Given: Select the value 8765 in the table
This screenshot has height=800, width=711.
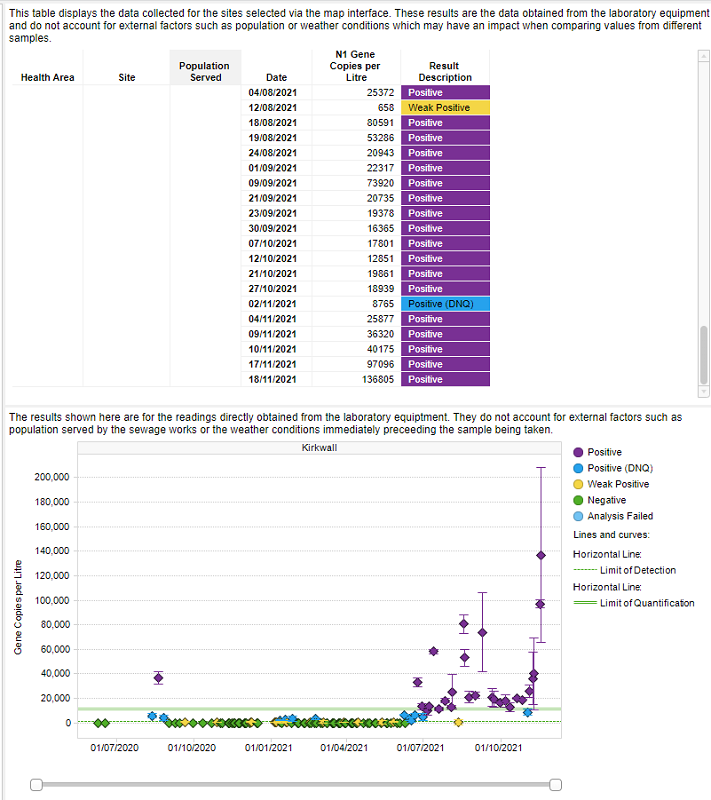Looking at the screenshot, I should pyautogui.click(x=383, y=304).
